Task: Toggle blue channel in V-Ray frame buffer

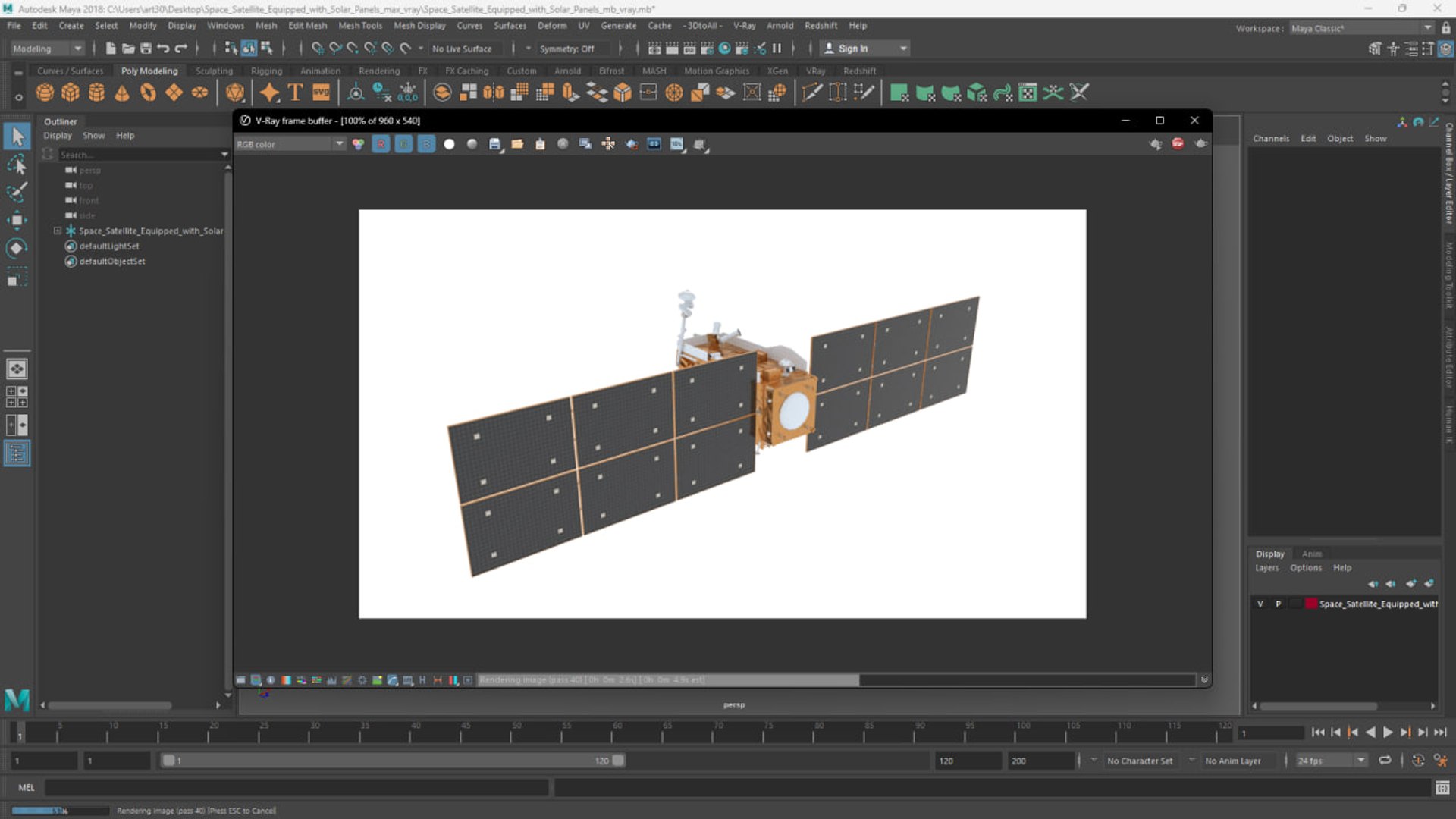Action: click(x=426, y=144)
